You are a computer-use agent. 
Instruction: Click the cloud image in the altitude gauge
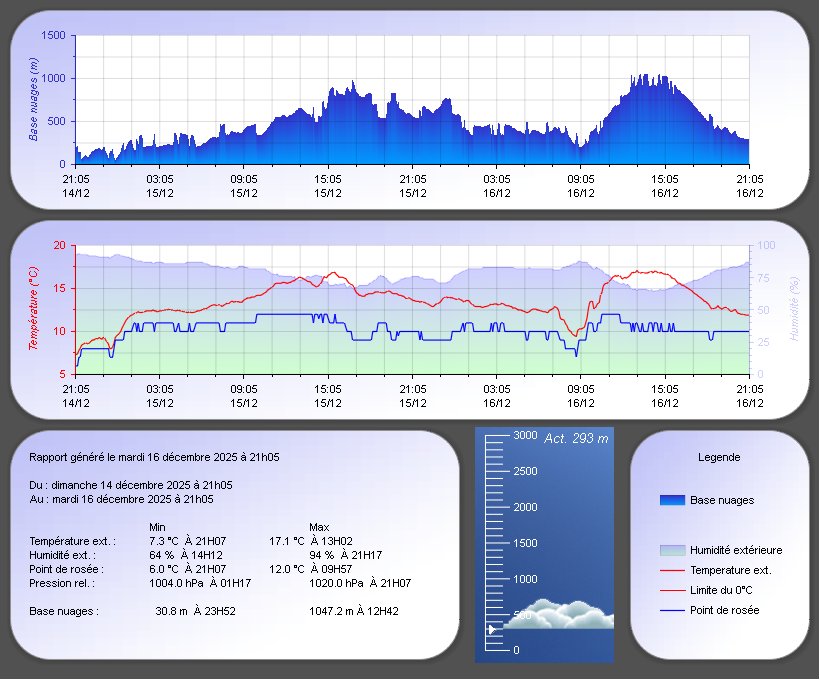click(558, 614)
